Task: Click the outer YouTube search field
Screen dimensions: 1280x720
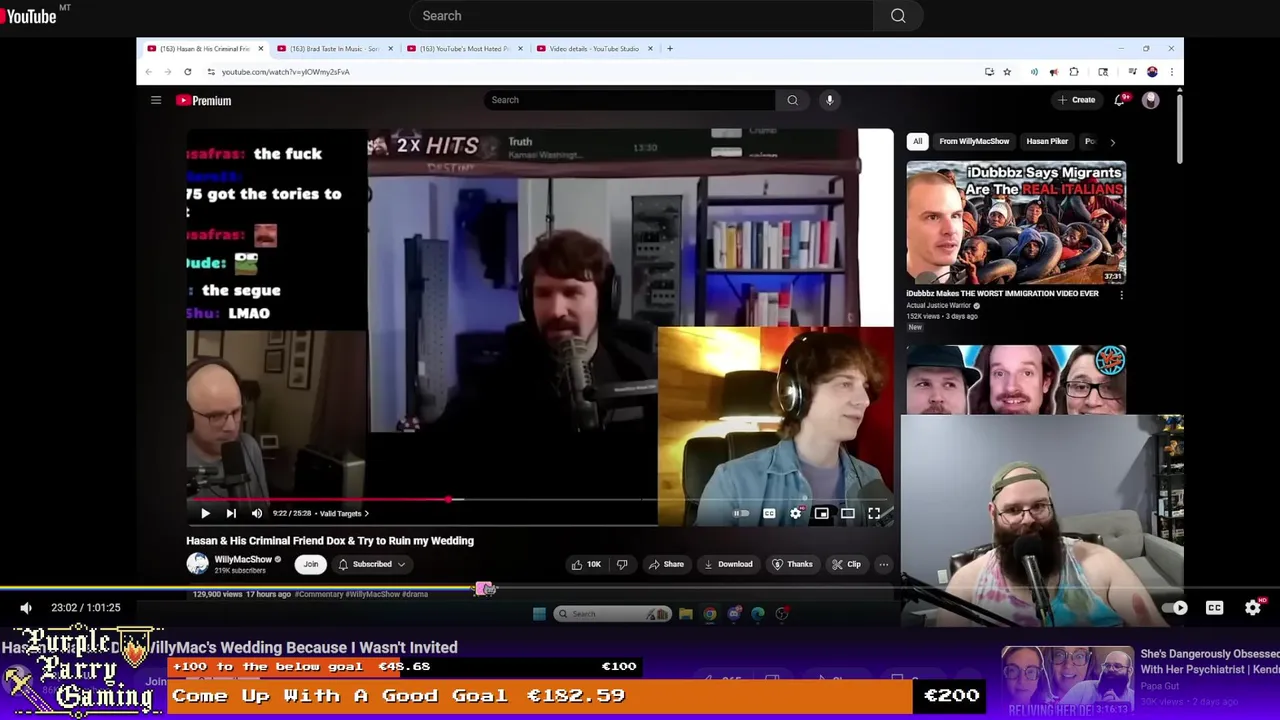Action: tap(641, 16)
